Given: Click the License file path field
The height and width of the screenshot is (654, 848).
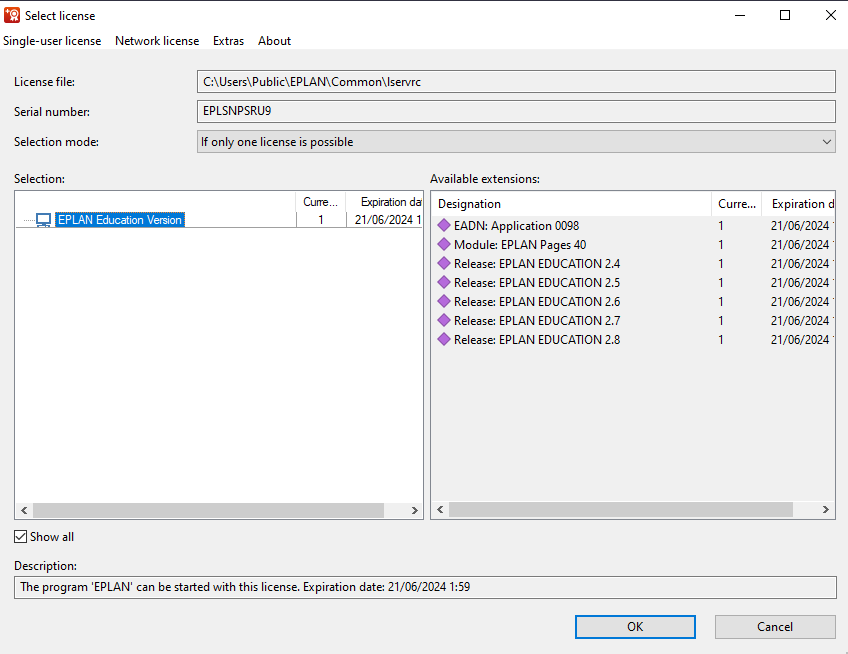Looking at the screenshot, I should (x=516, y=82).
